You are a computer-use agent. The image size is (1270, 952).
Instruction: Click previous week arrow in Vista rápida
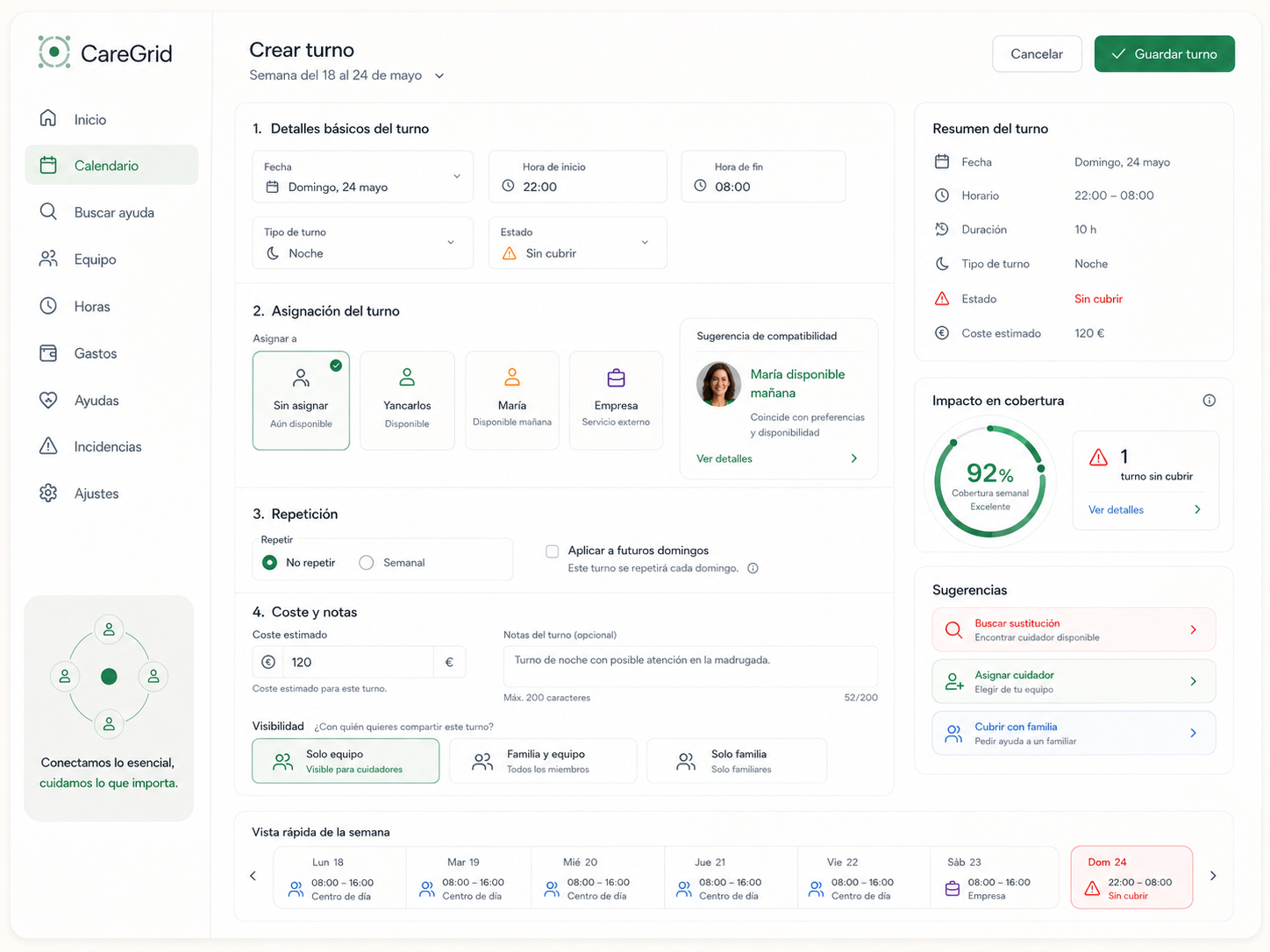[253, 876]
